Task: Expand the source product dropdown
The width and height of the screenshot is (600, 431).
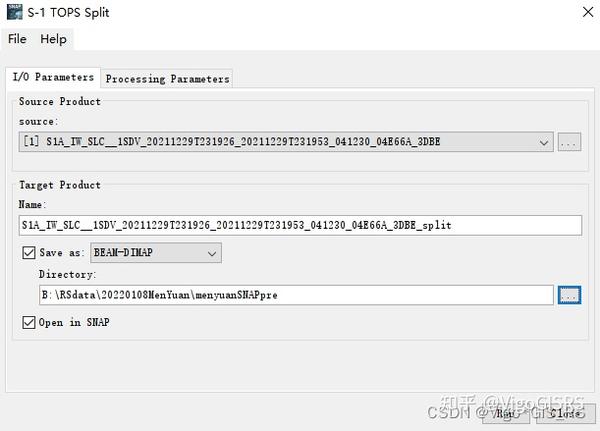Action: pyautogui.click(x=544, y=142)
